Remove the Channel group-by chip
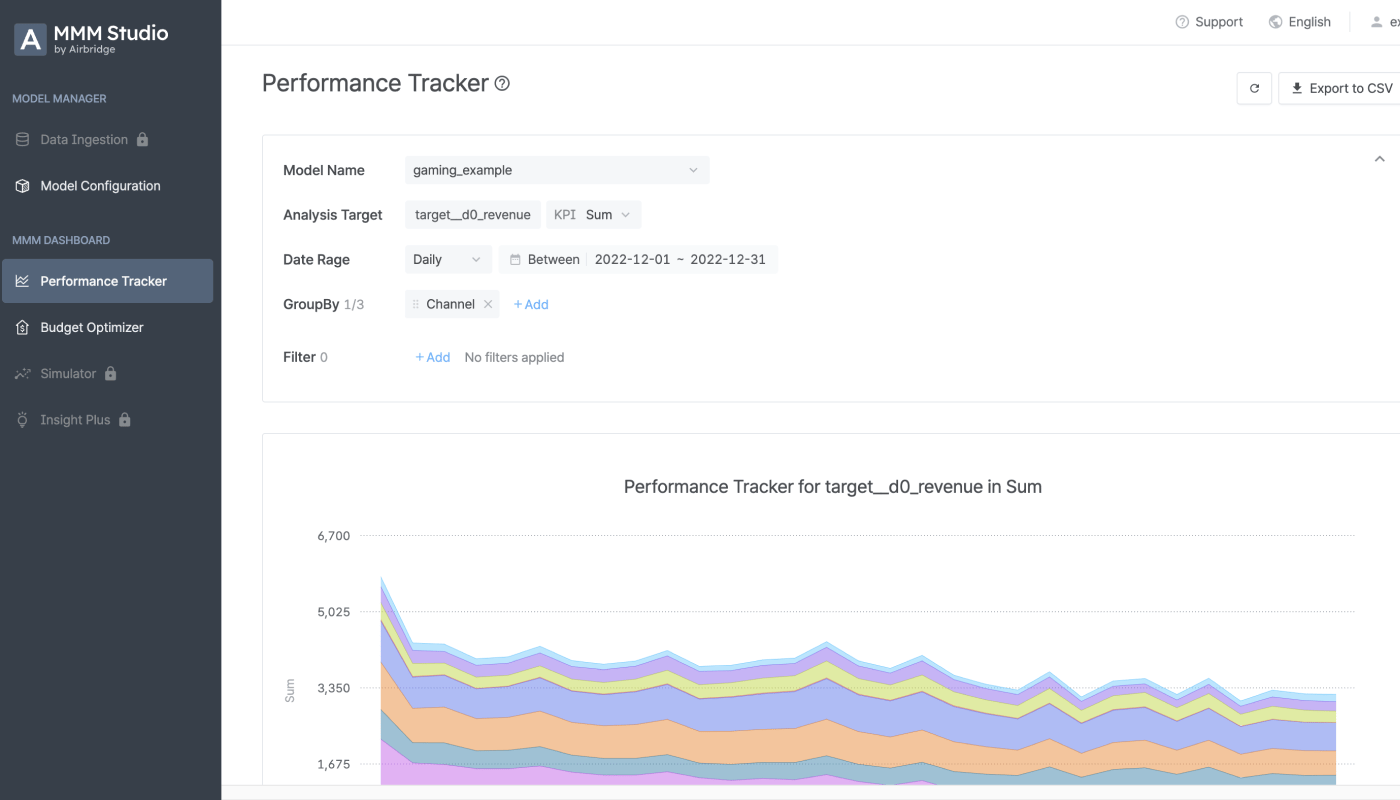This screenshot has height=800, width=1400. pyautogui.click(x=488, y=304)
